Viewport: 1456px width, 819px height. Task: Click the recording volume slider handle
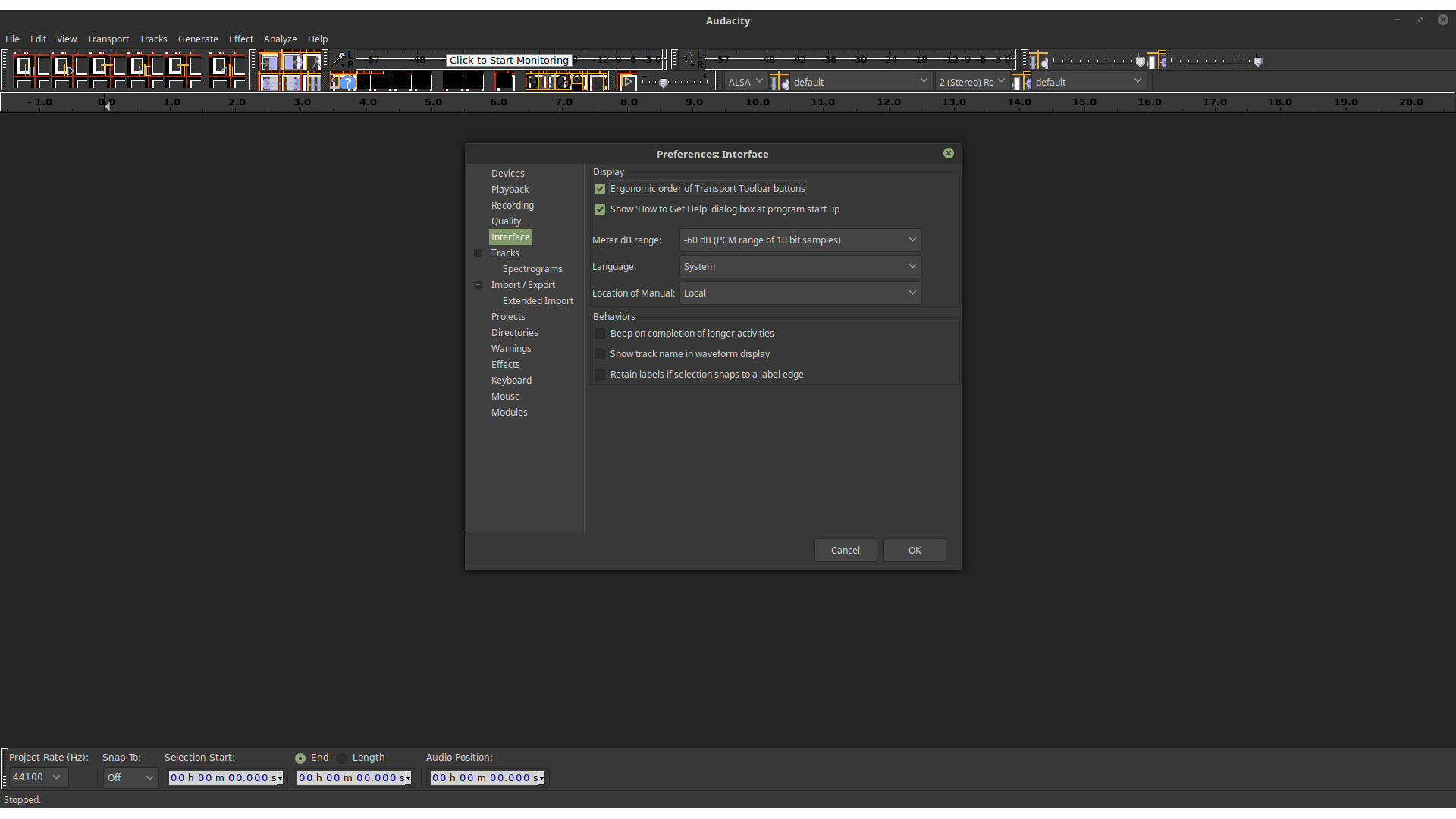[x=1141, y=61]
